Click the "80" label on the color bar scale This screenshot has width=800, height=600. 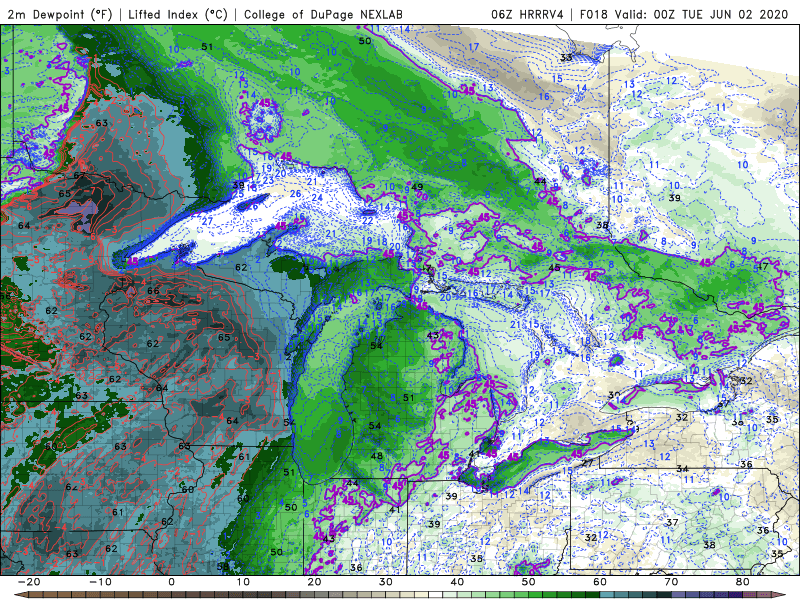click(x=743, y=582)
